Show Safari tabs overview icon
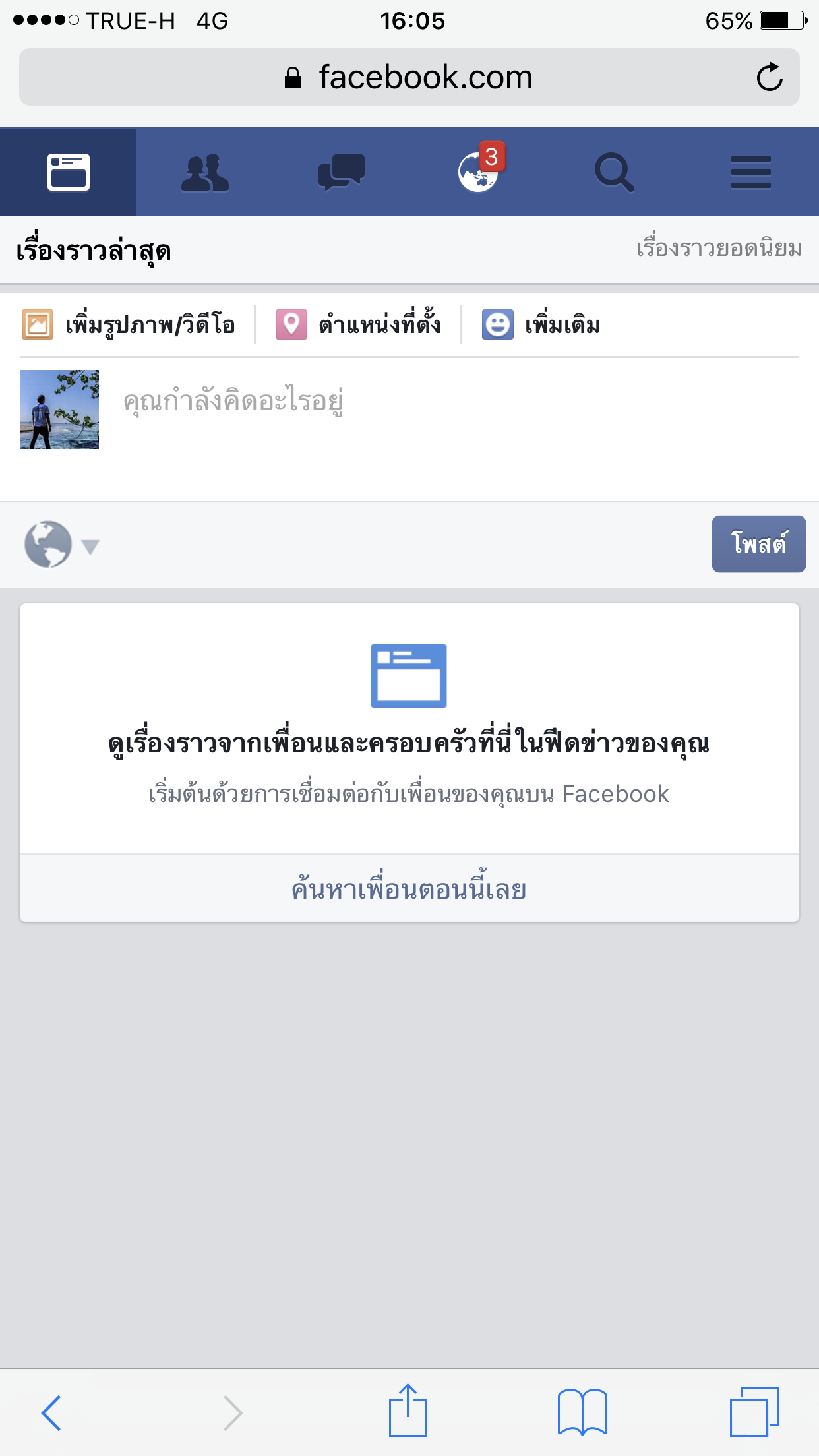Image resolution: width=819 pixels, height=1456 pixels. tap(754, 1412)
